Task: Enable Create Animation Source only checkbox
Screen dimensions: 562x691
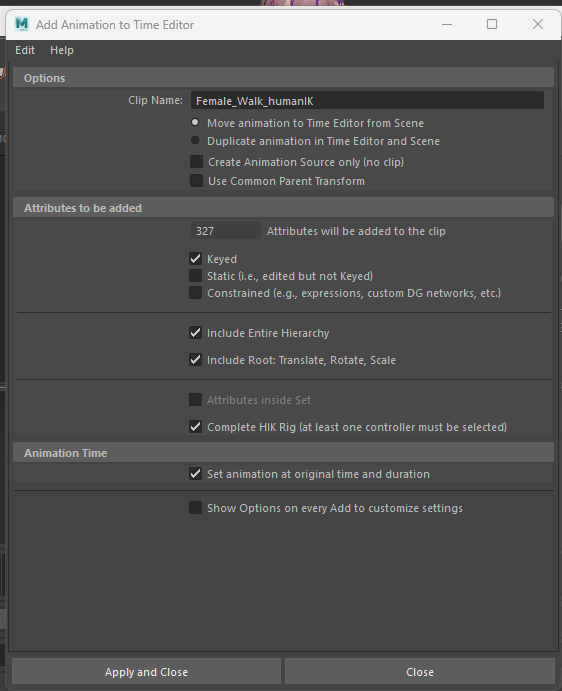Action: coord(196,162)
